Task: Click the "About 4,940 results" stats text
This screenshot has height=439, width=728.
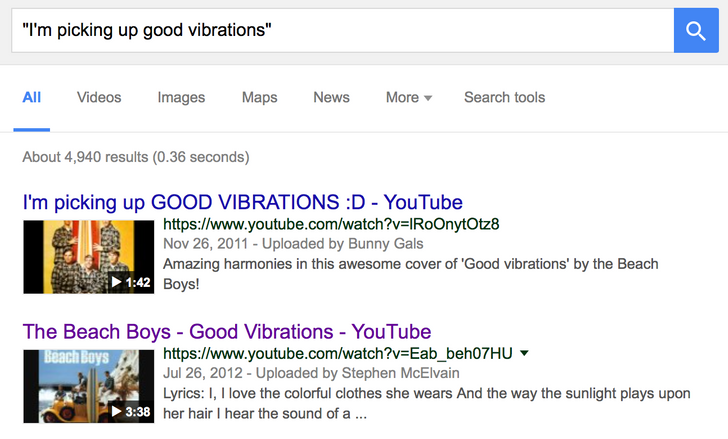Action: pyautogui.click(x=136, y=157)
